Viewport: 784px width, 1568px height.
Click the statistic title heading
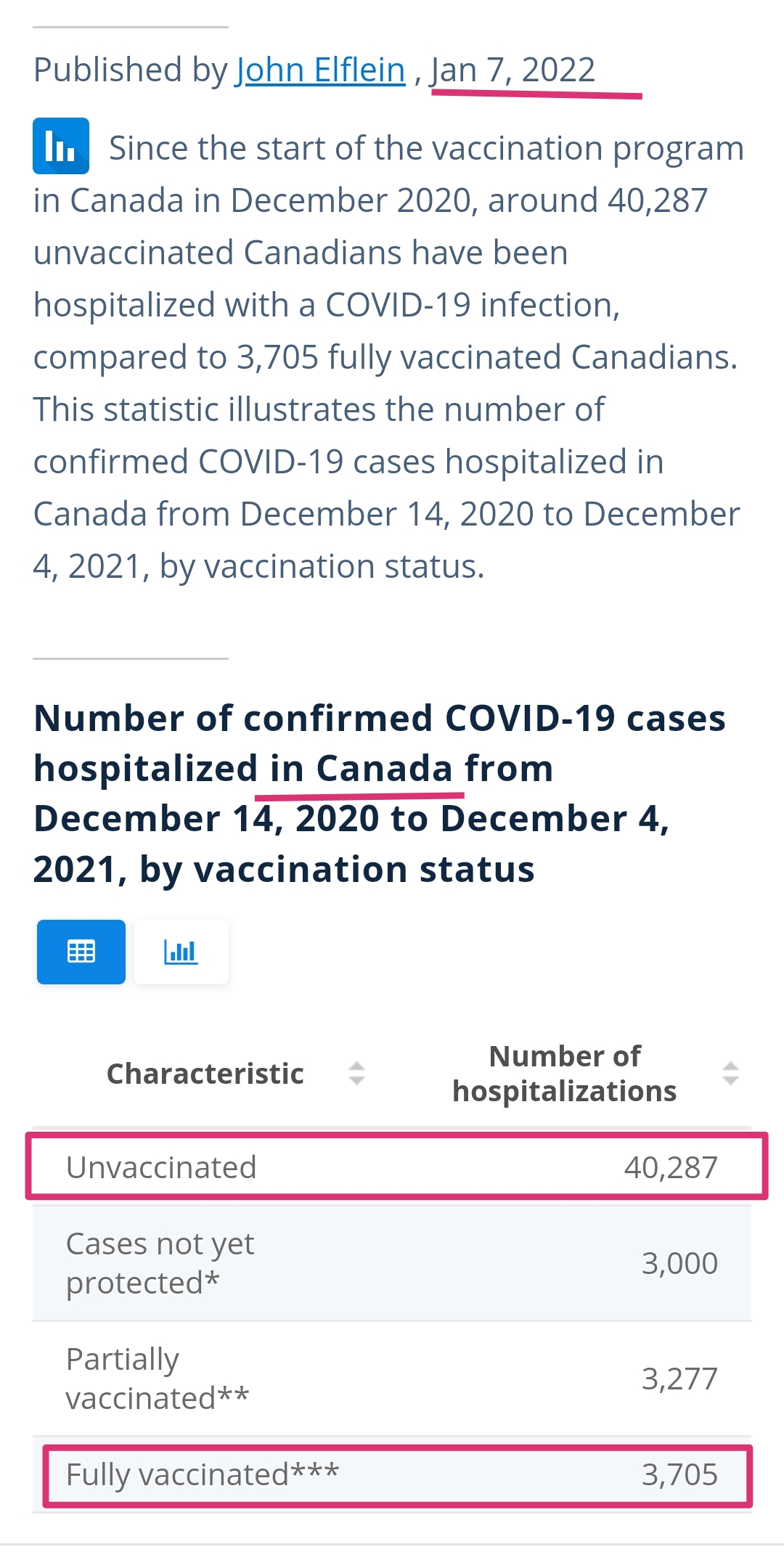[380, 793]
